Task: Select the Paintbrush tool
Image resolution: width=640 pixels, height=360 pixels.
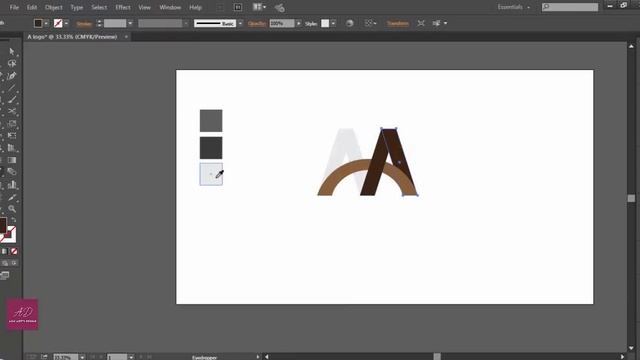Action: point(12,100)
